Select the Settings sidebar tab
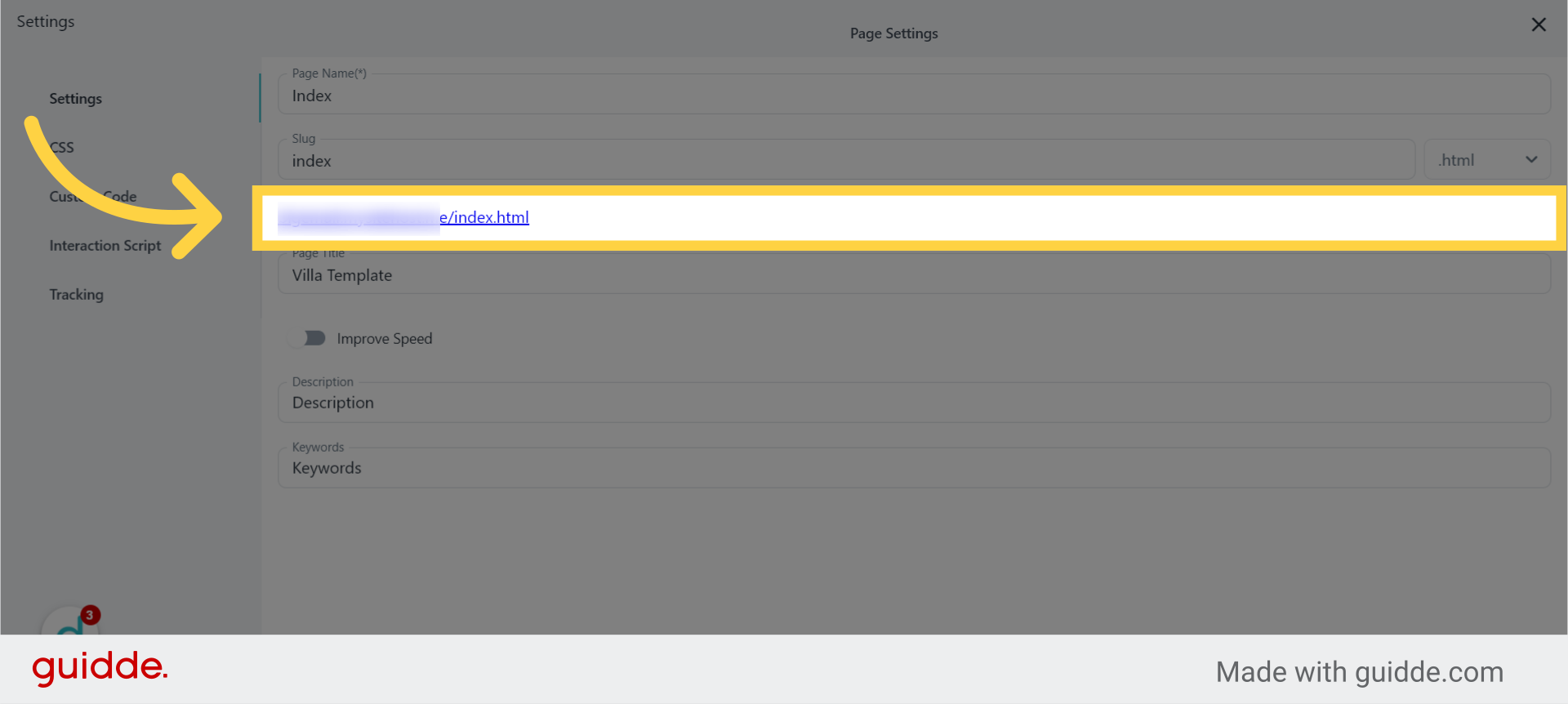 click(76, 99)
